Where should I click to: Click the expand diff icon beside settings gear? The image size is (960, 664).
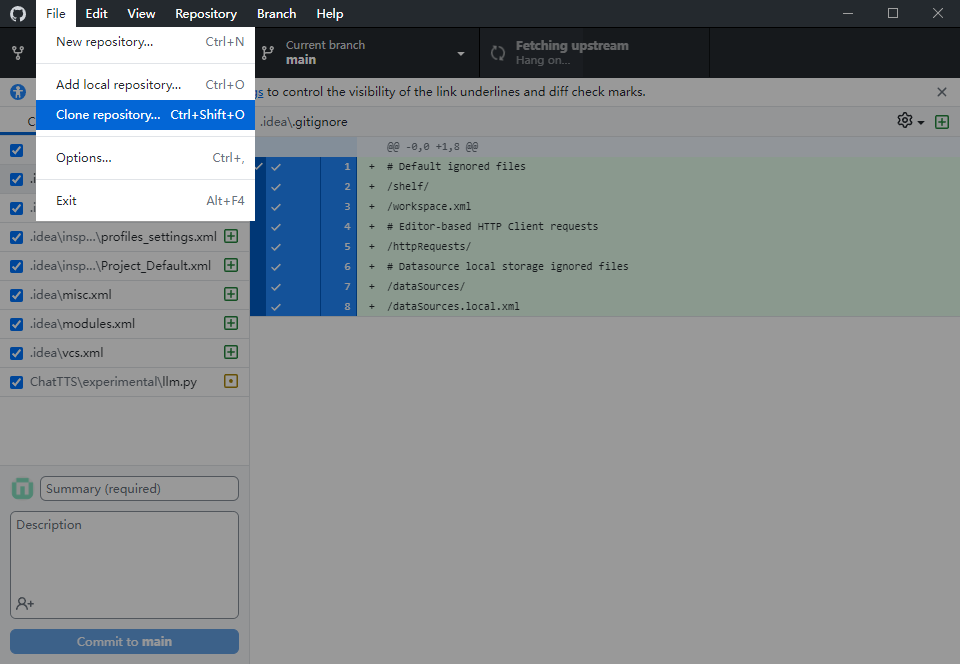click(x=941, y=121)
